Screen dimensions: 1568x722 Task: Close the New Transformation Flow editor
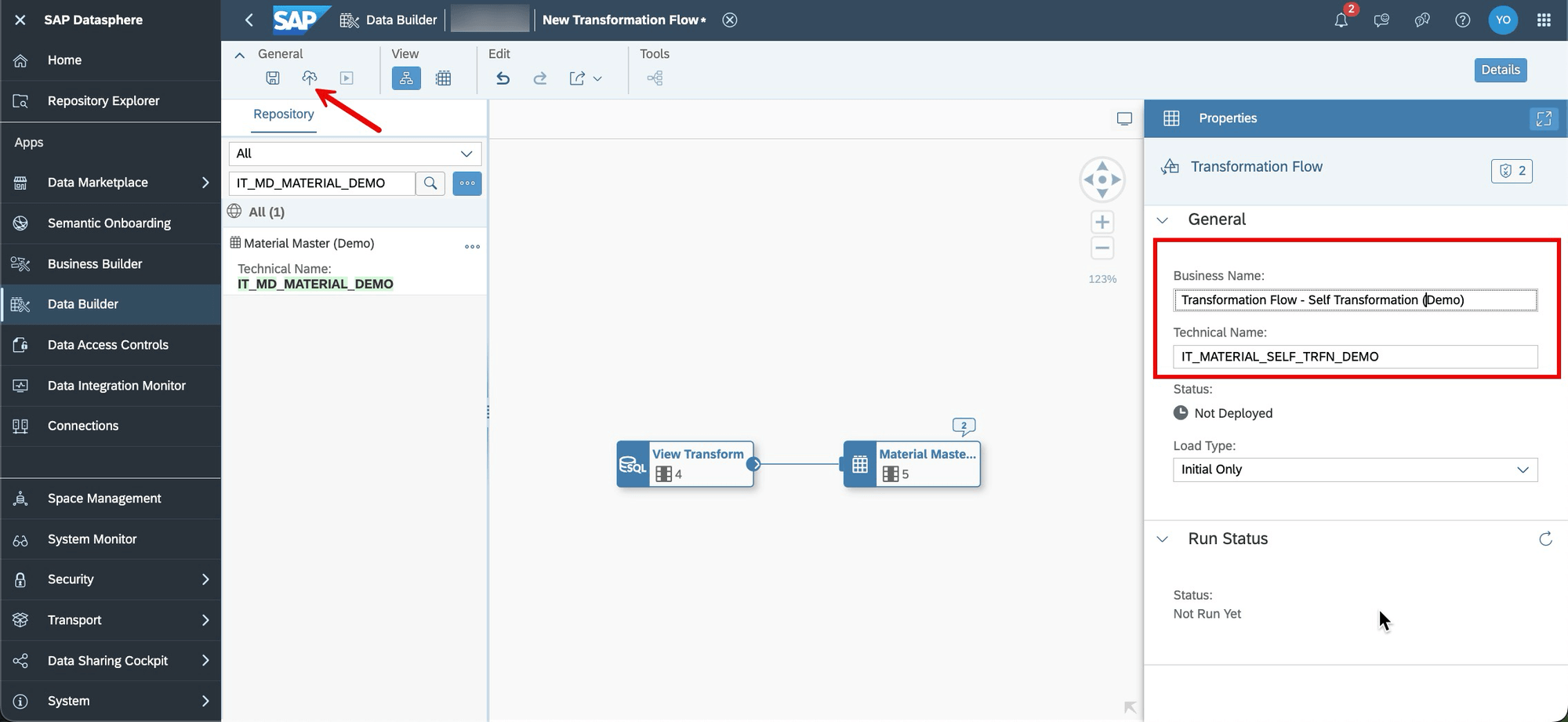pos(730,20)
